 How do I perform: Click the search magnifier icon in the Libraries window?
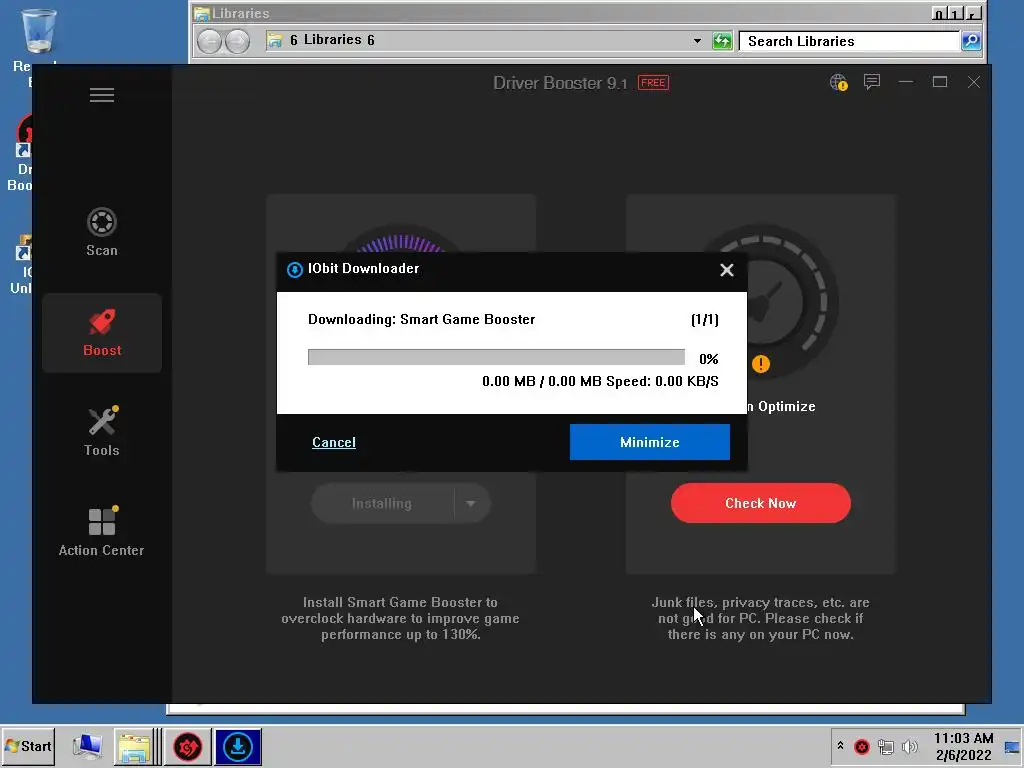971,41
